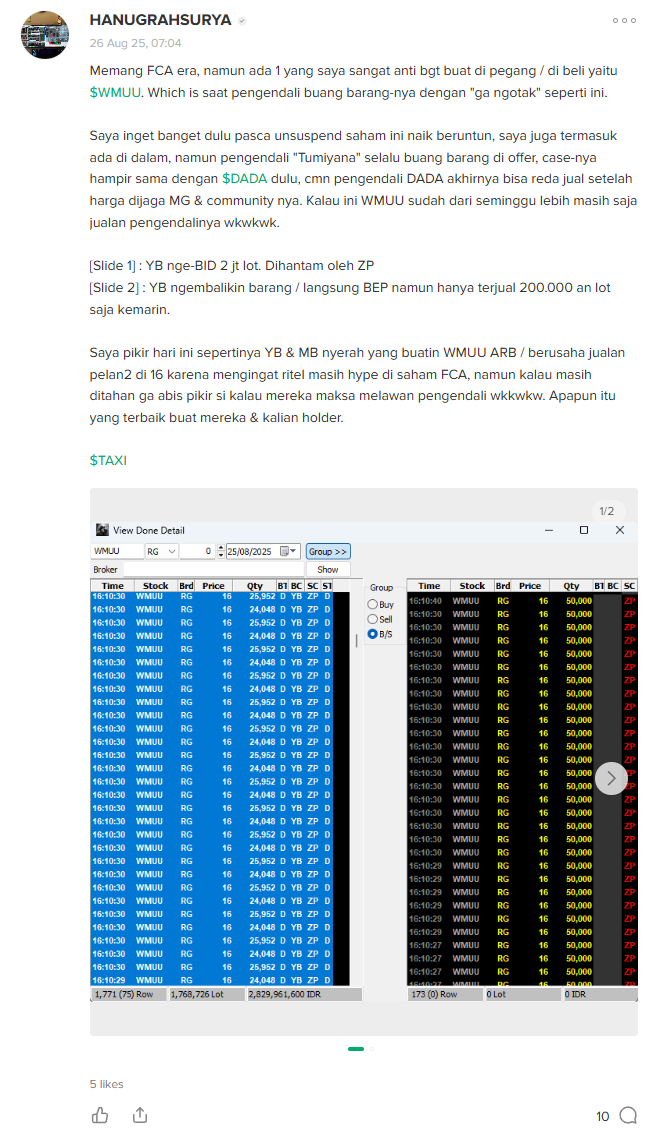Viewport: 658px width, 1133px height.
Task: Increase the numeric spinner value
Action: (220, 548)
